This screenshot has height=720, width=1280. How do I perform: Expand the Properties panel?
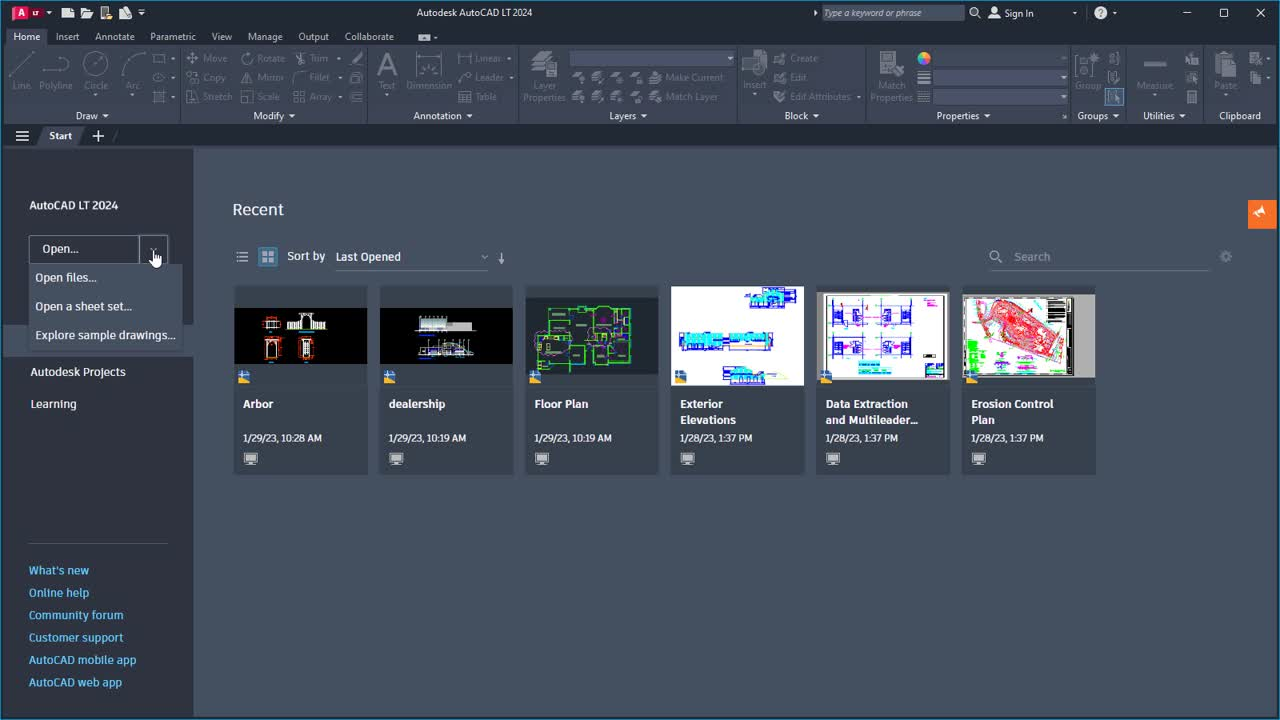pos(963,116)
